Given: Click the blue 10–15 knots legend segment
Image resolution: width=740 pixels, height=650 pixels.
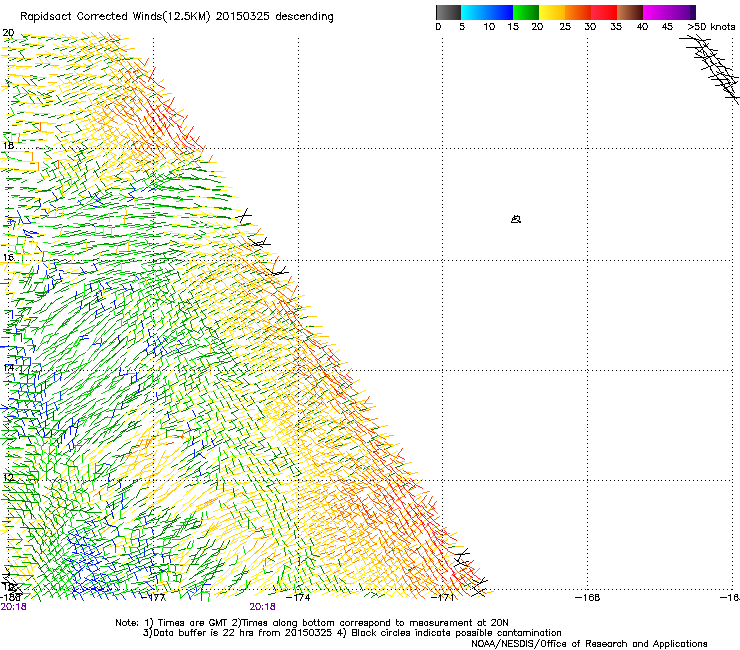Looking at the screenshot, I should [x=500, y=12].
